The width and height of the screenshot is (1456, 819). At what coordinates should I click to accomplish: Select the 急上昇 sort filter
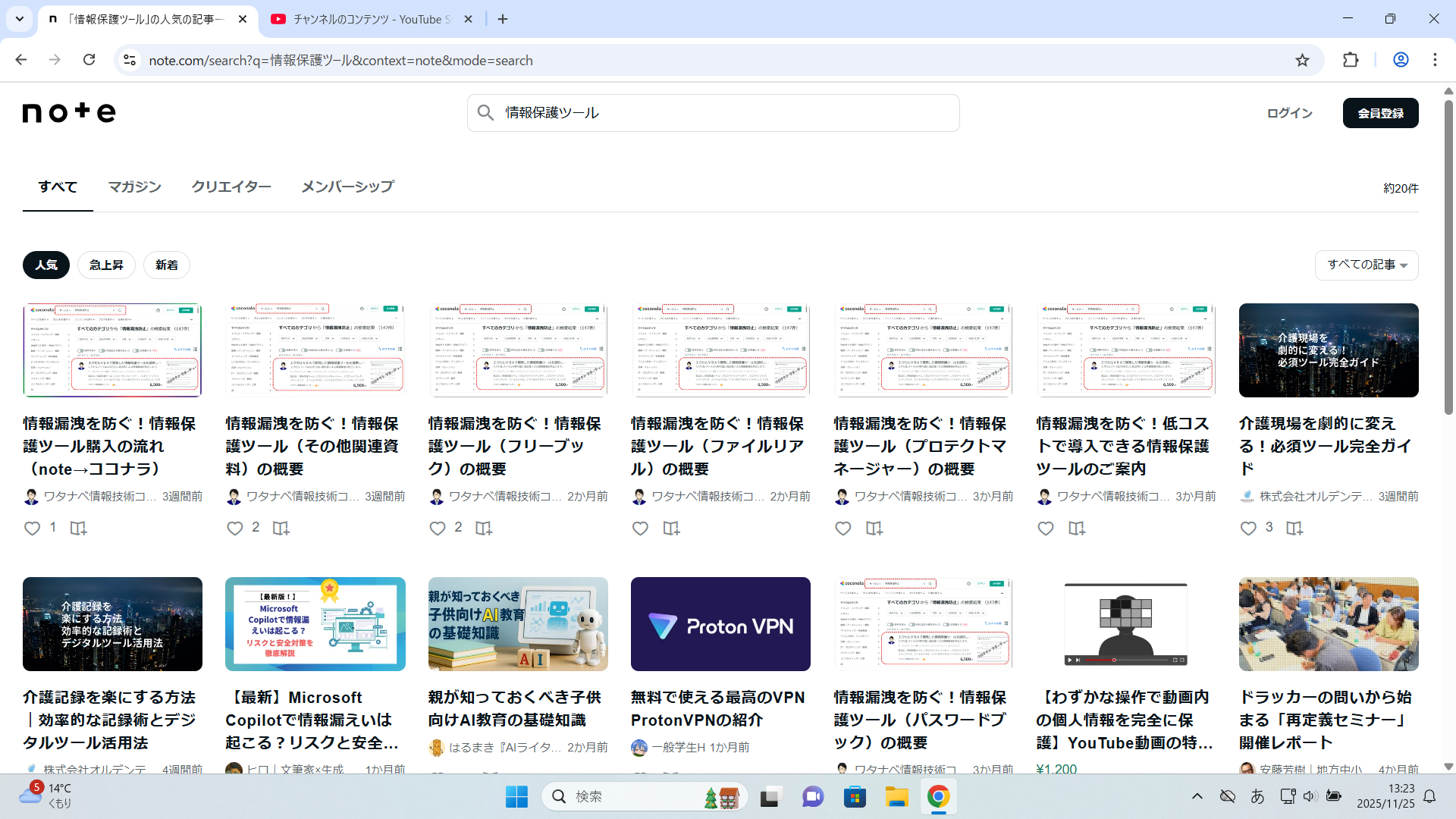(x=106, y=265)
